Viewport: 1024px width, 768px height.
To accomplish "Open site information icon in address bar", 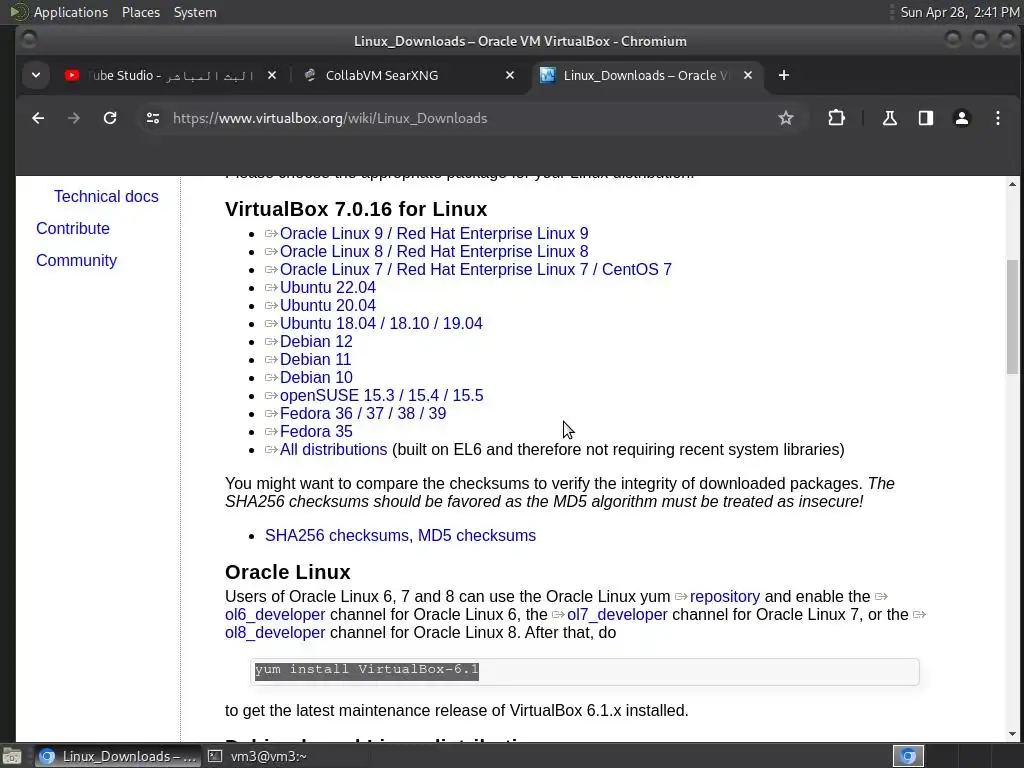I will coord(153,118).
